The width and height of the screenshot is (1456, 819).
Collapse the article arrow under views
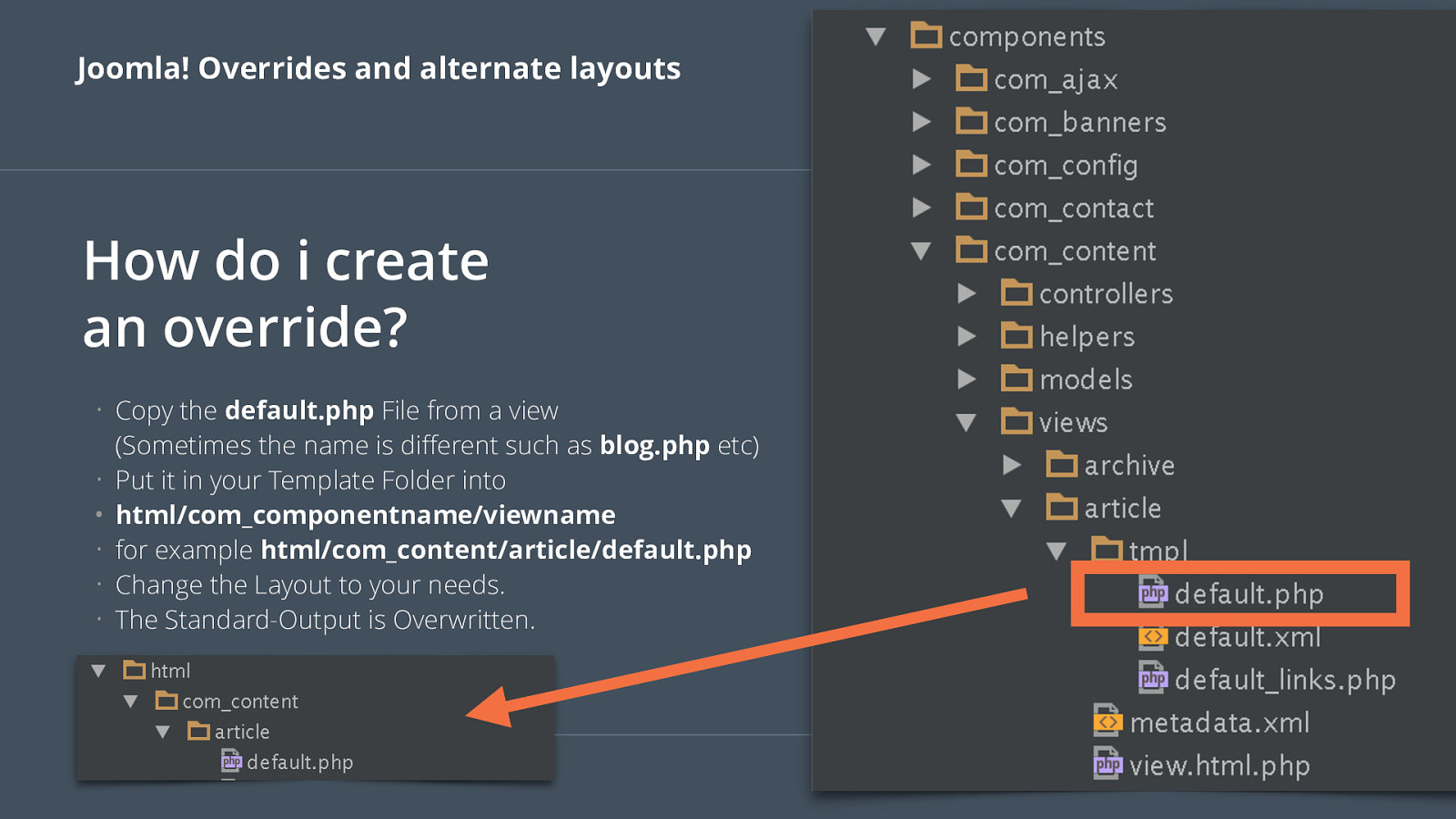[1011, 508]
